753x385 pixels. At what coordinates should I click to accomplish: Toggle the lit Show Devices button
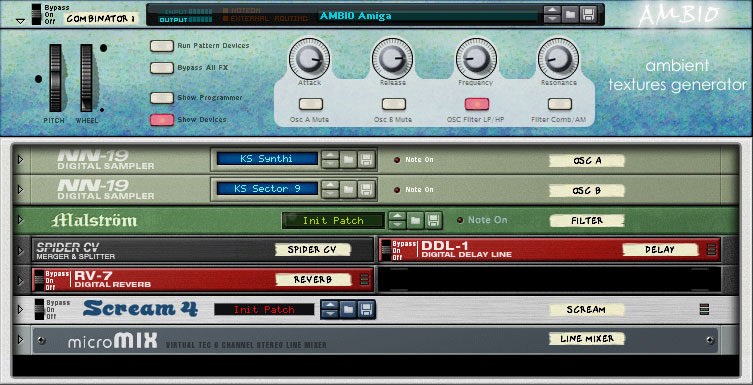tap(162, 120)
